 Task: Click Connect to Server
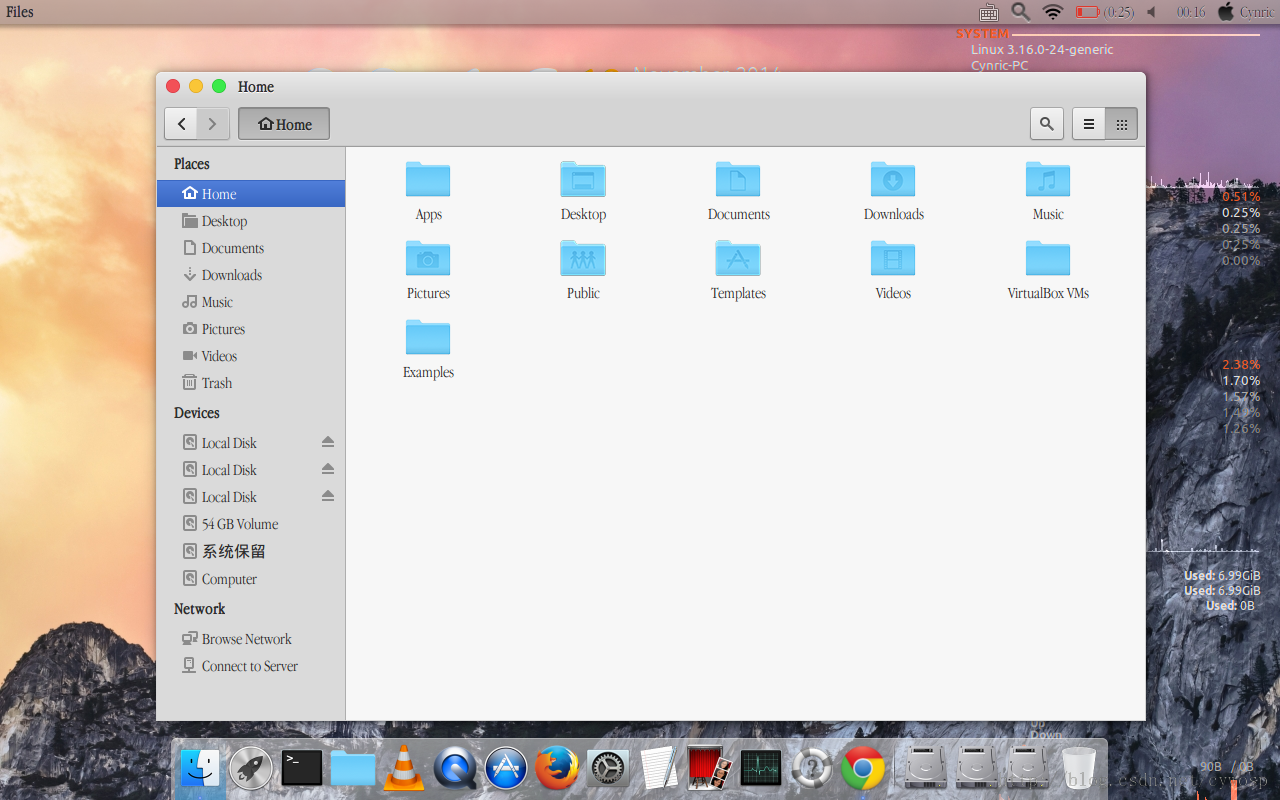(251, 666)
